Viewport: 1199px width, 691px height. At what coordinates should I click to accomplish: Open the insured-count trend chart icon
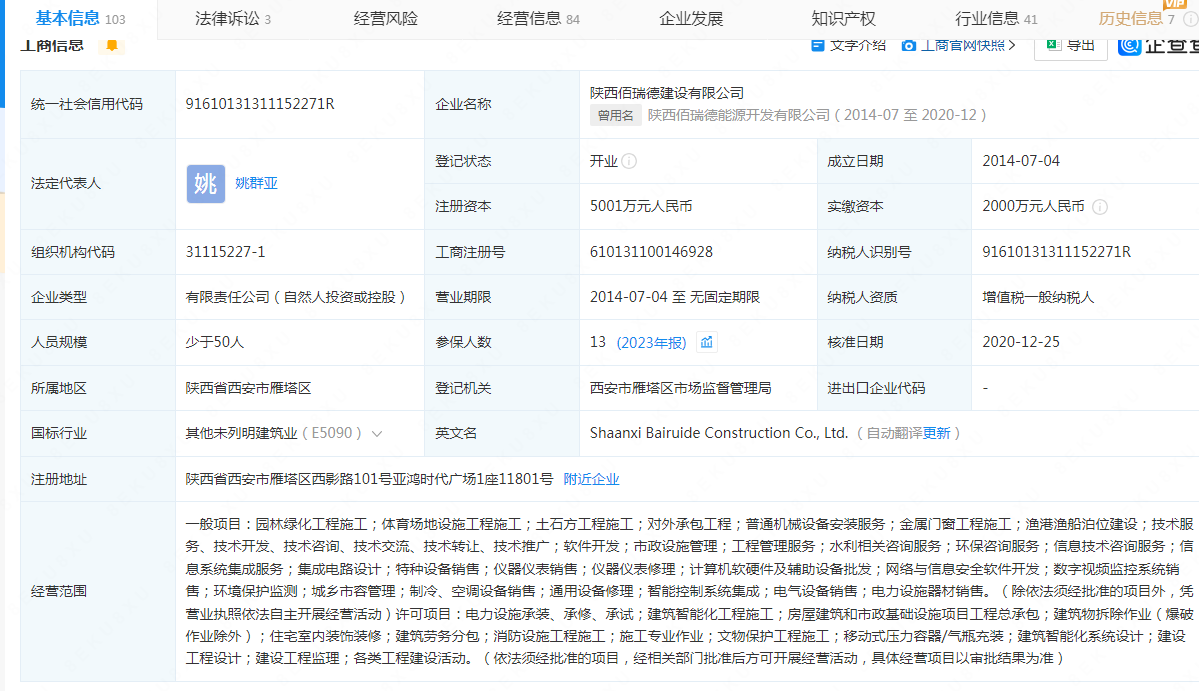point(707,343)
